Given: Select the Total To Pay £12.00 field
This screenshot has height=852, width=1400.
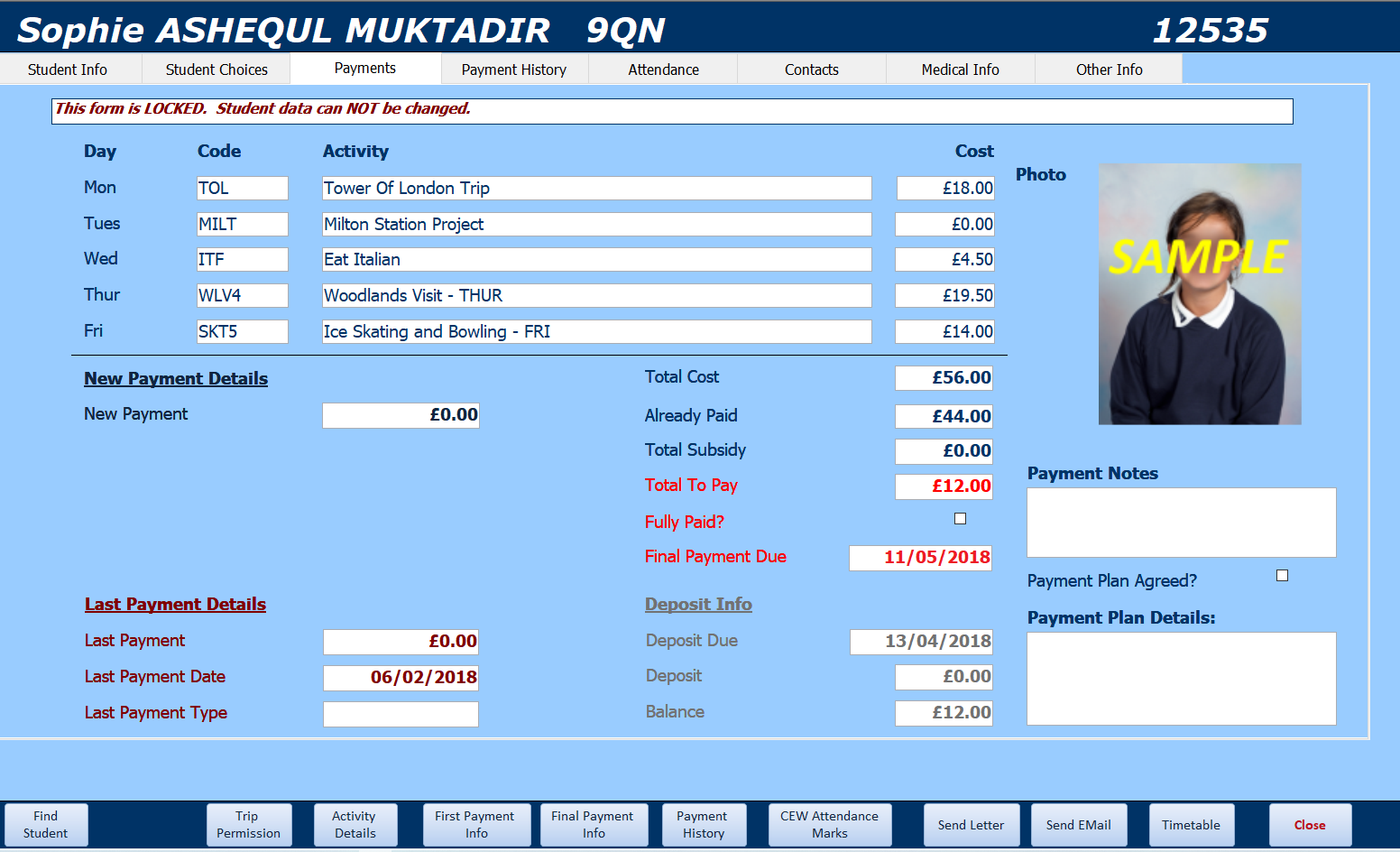Looking at the screenshot, I should click(x=944, y=486).
